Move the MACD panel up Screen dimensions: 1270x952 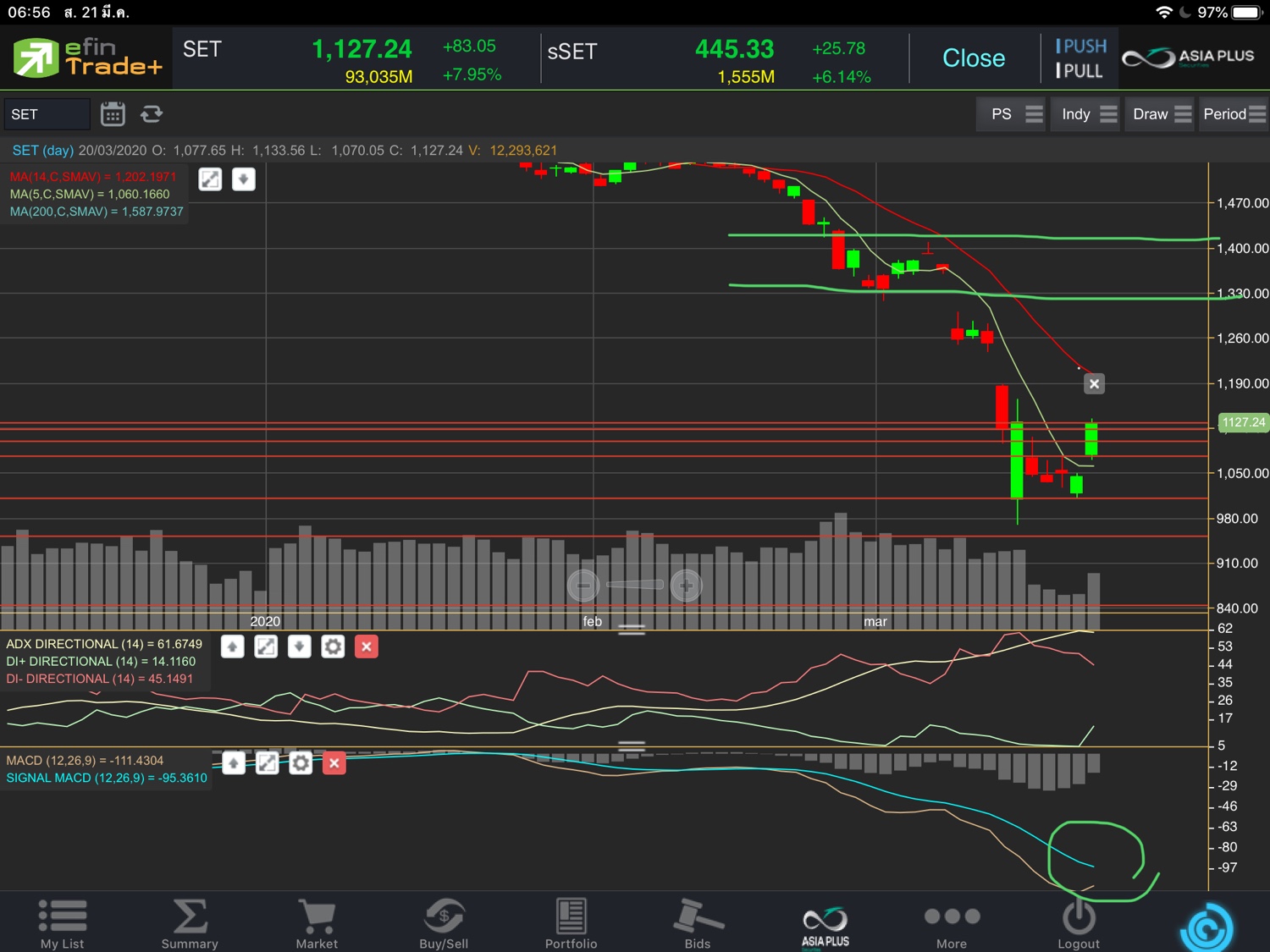234,763
